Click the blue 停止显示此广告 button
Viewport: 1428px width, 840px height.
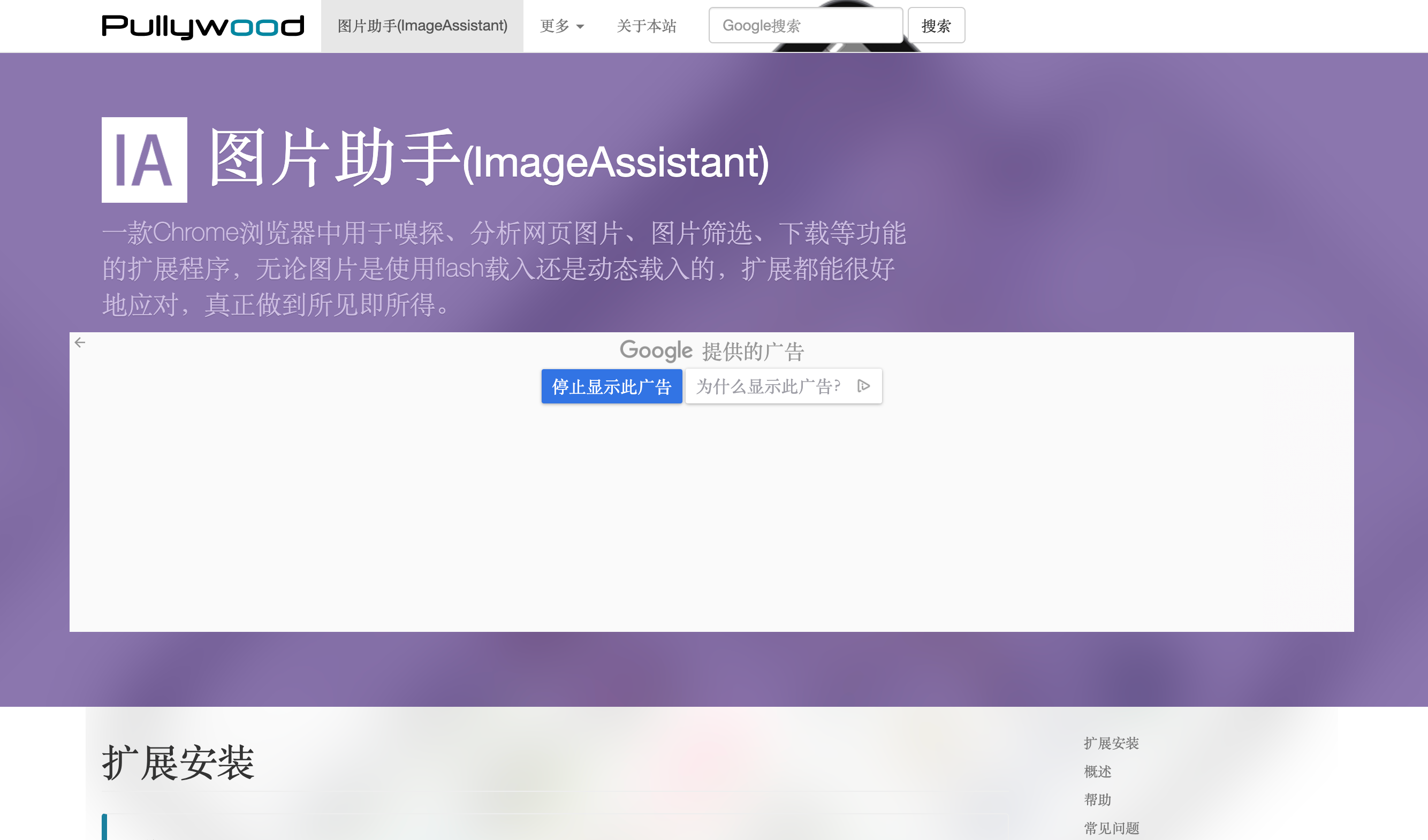[611, 386]
